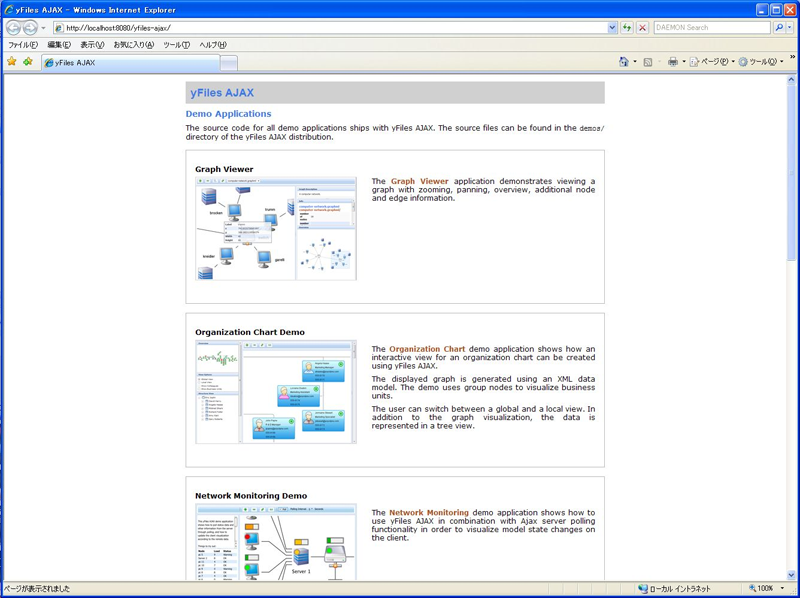
Task: Click the Refresh page icon
Action: coord(627,28)
